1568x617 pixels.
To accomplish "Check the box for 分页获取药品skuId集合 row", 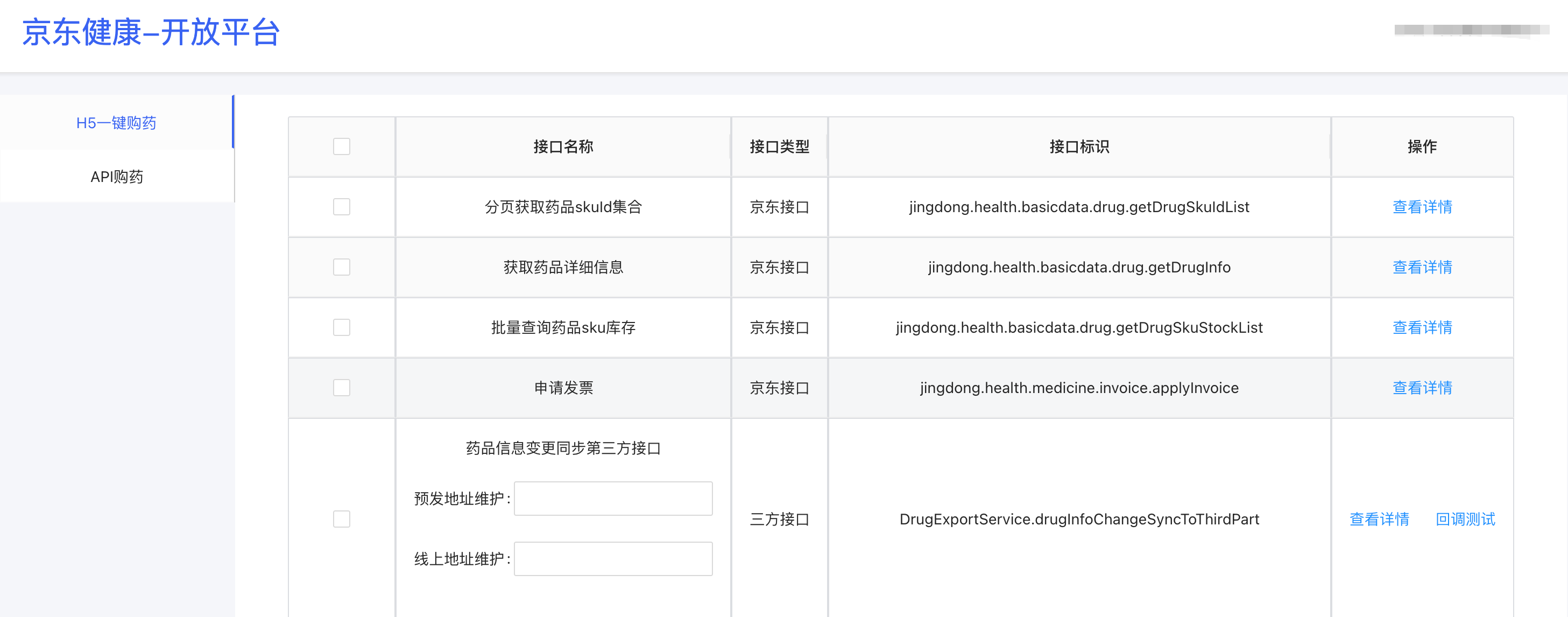I will (342, 207).
